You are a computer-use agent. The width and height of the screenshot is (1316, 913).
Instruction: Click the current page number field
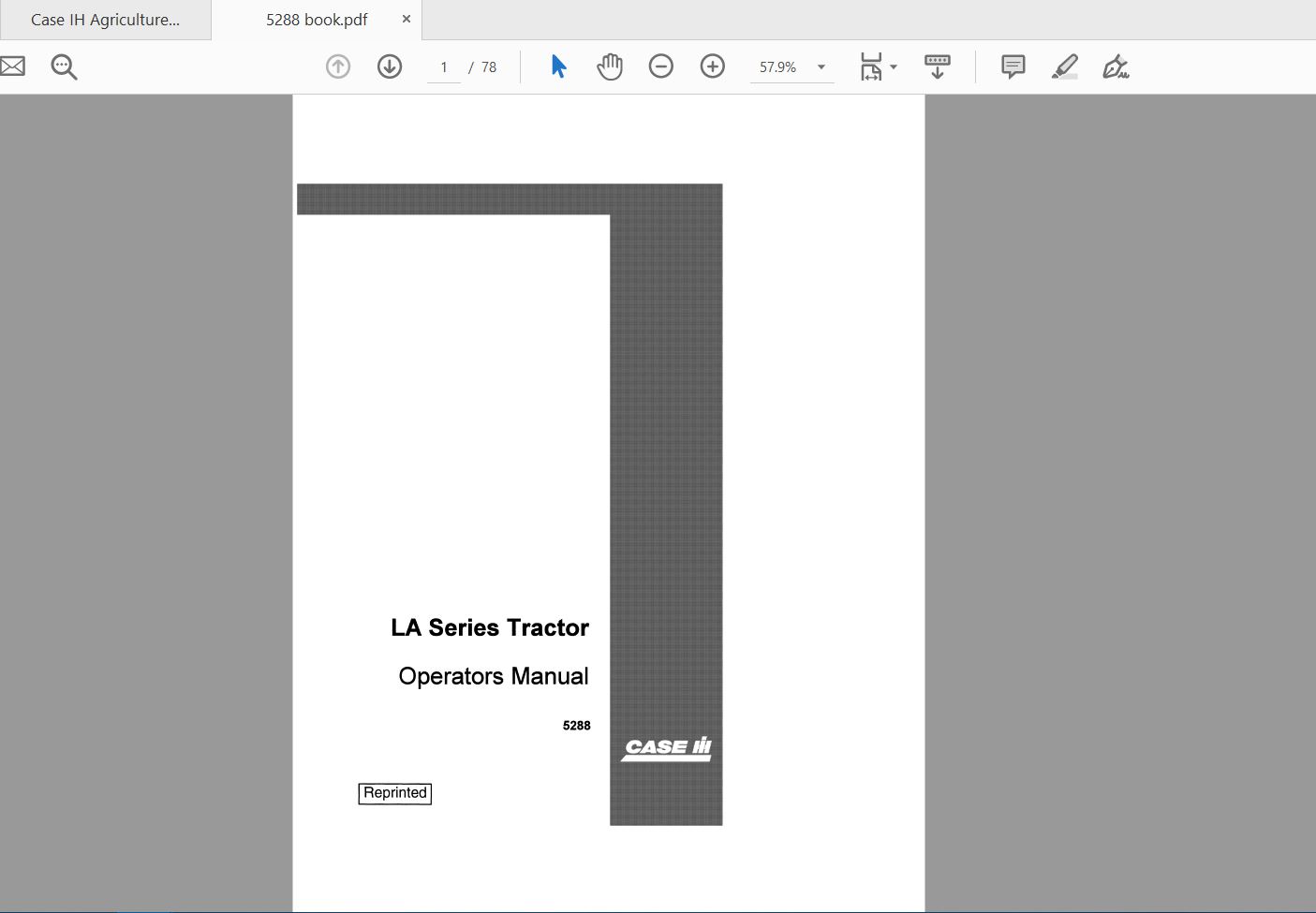444,67
